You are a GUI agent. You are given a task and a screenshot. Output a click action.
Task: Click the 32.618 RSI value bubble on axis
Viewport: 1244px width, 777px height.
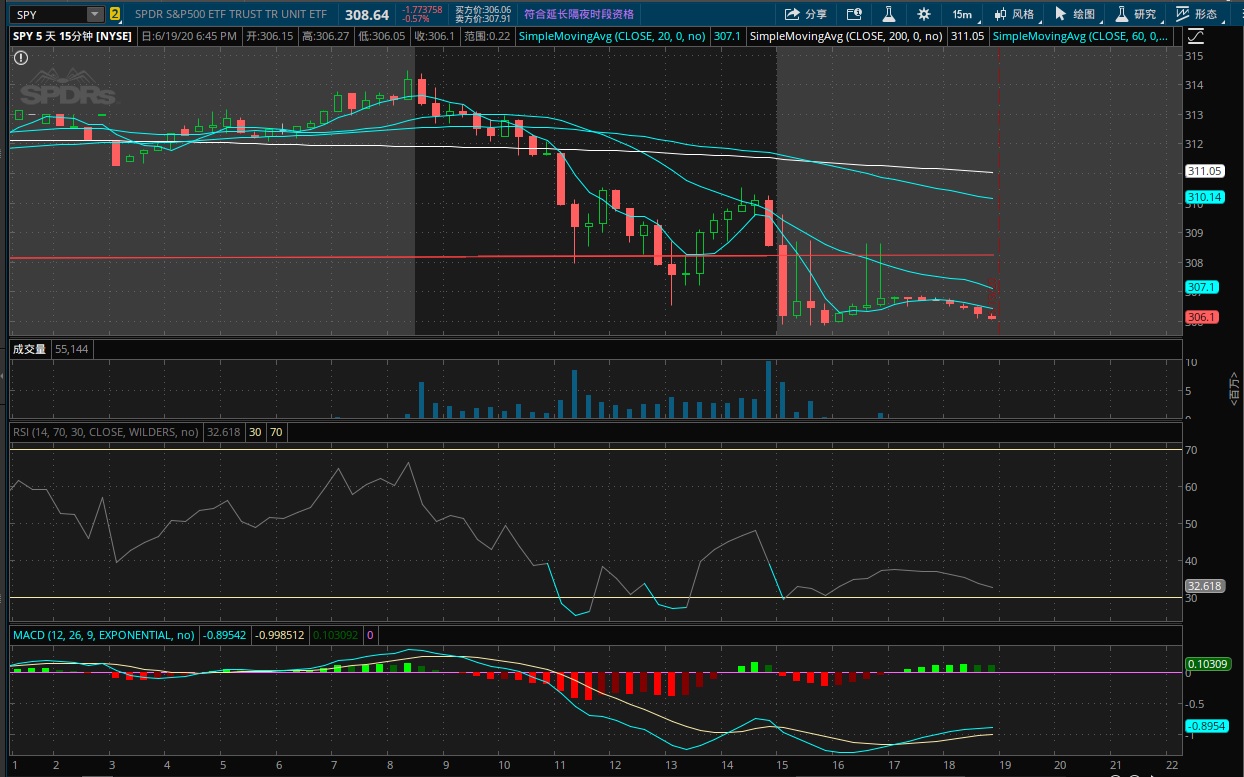click(1203, 586)
